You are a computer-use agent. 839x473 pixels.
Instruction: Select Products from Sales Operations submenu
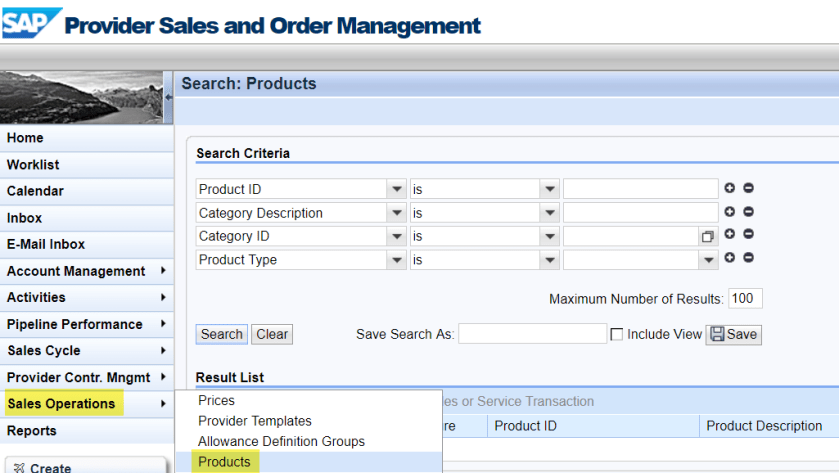(224, 462)
